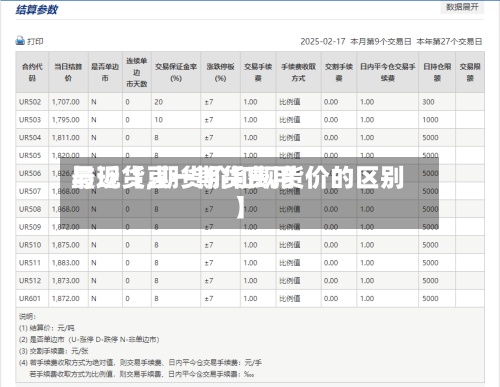Image resolution: width=500 pixels, height=387 pixels.
Task: Click settlement price 1,872.00
Action: click(x=66, y=299)
